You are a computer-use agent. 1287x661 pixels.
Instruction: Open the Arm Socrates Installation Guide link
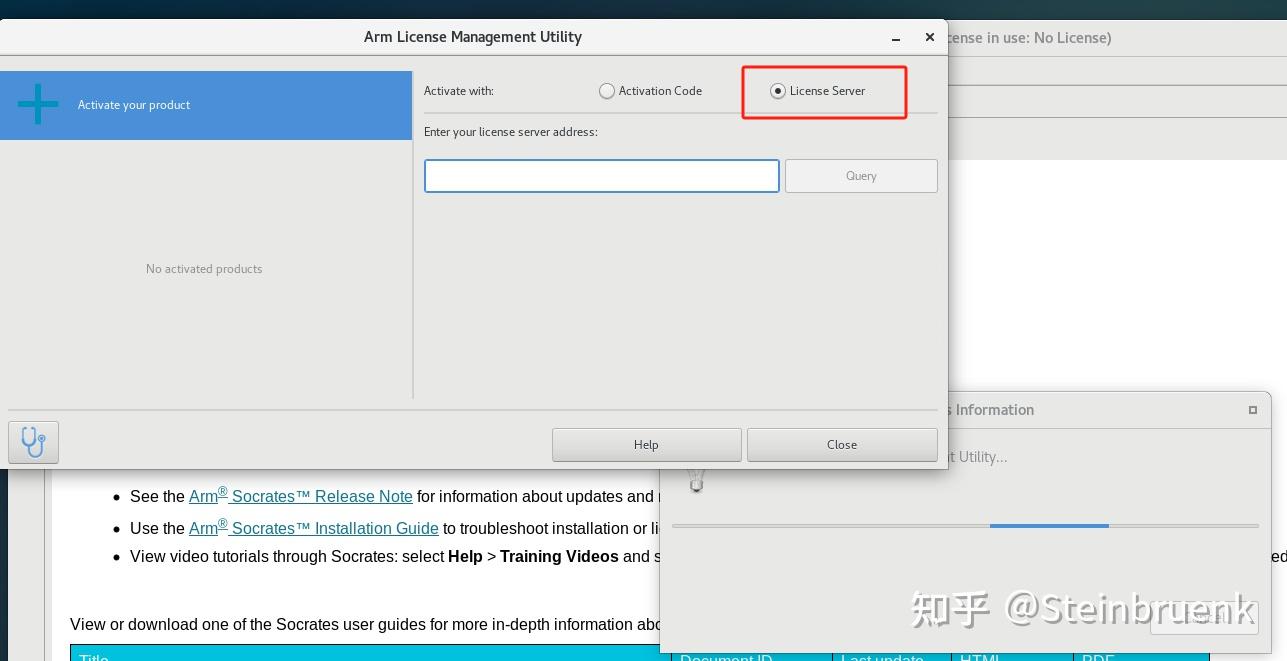pyautogui.click(x=314, y=528)
